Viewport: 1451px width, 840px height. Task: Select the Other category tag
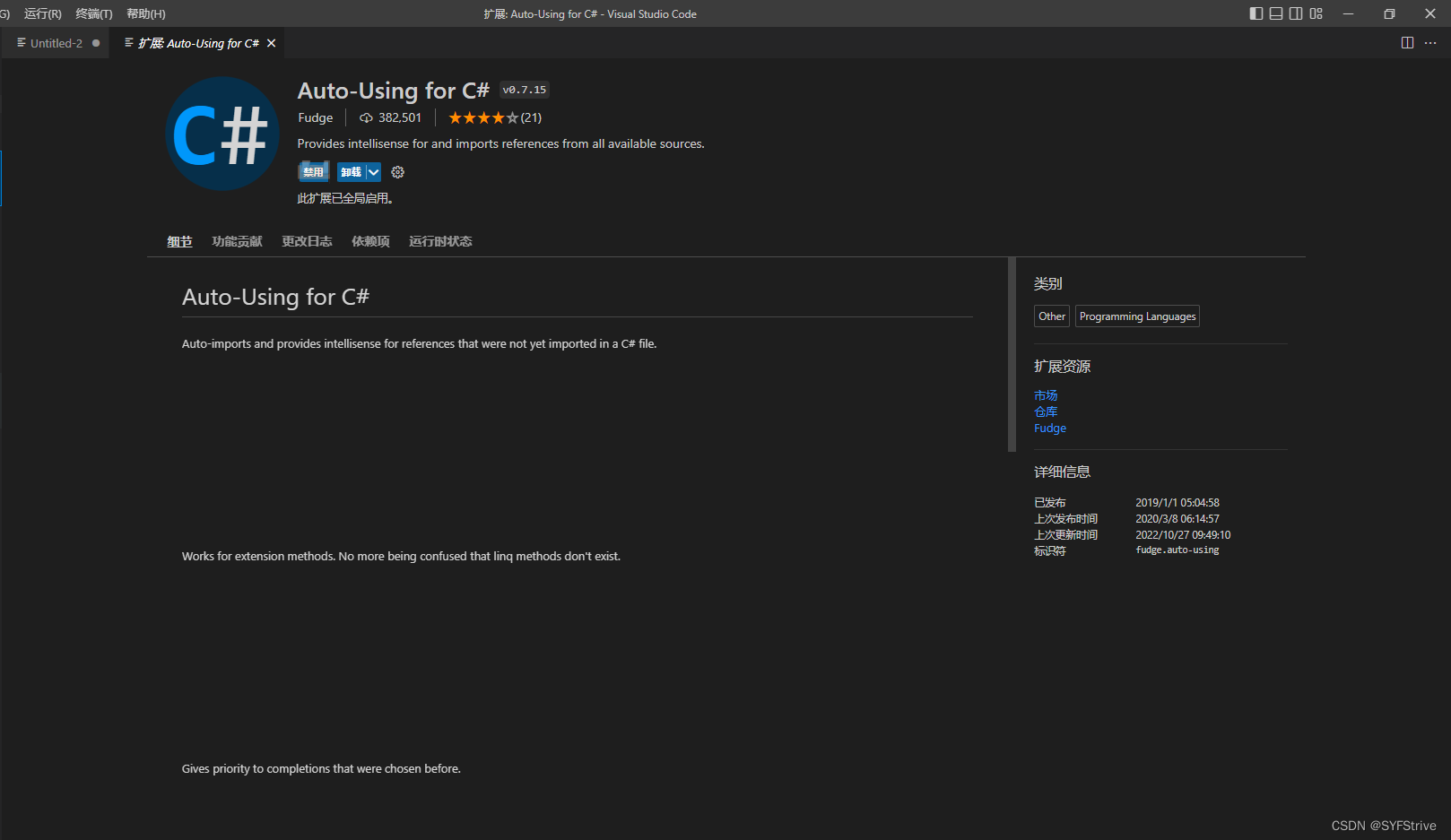click(x=1052, y=316)
